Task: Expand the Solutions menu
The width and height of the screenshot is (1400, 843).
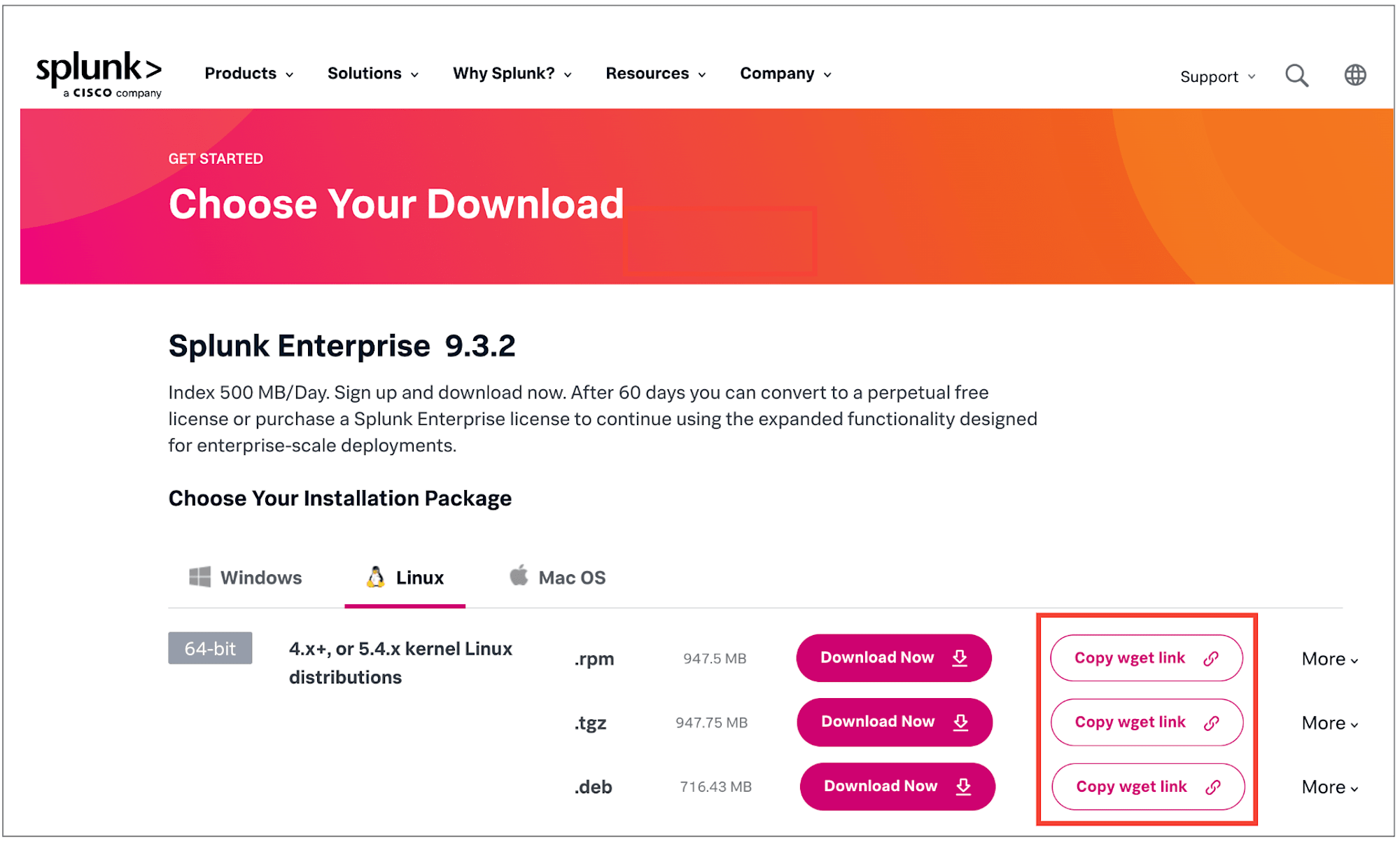Action: click(372, 74)
